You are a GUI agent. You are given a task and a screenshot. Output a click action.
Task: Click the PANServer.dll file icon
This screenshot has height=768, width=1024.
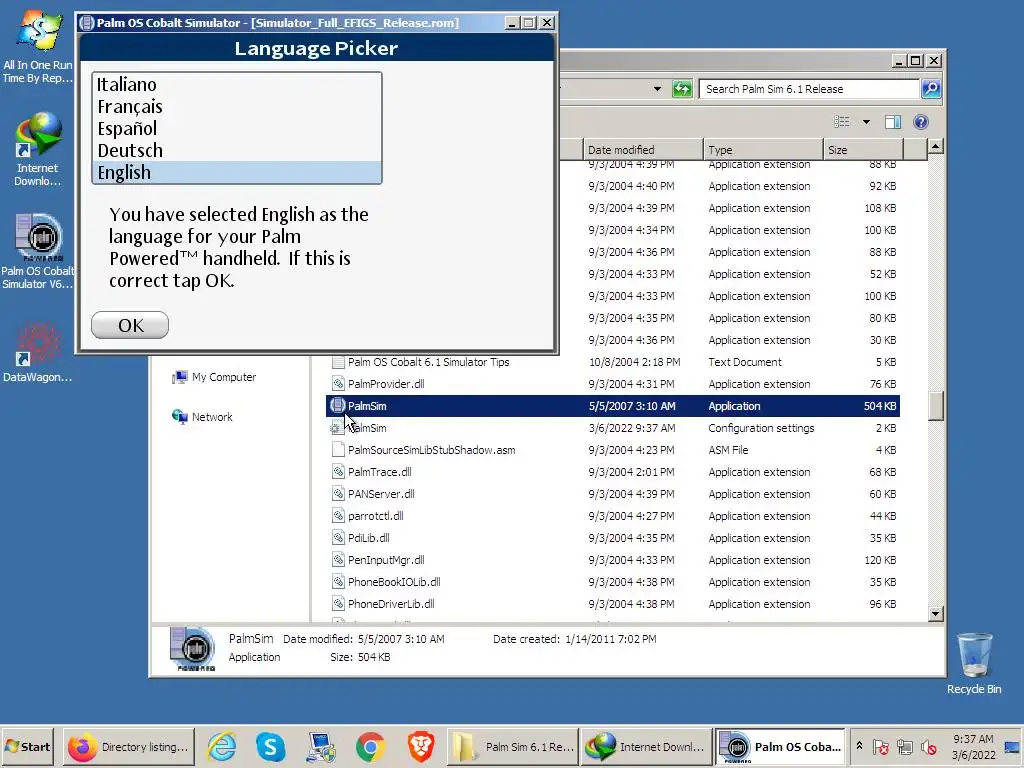pos(338,494)
